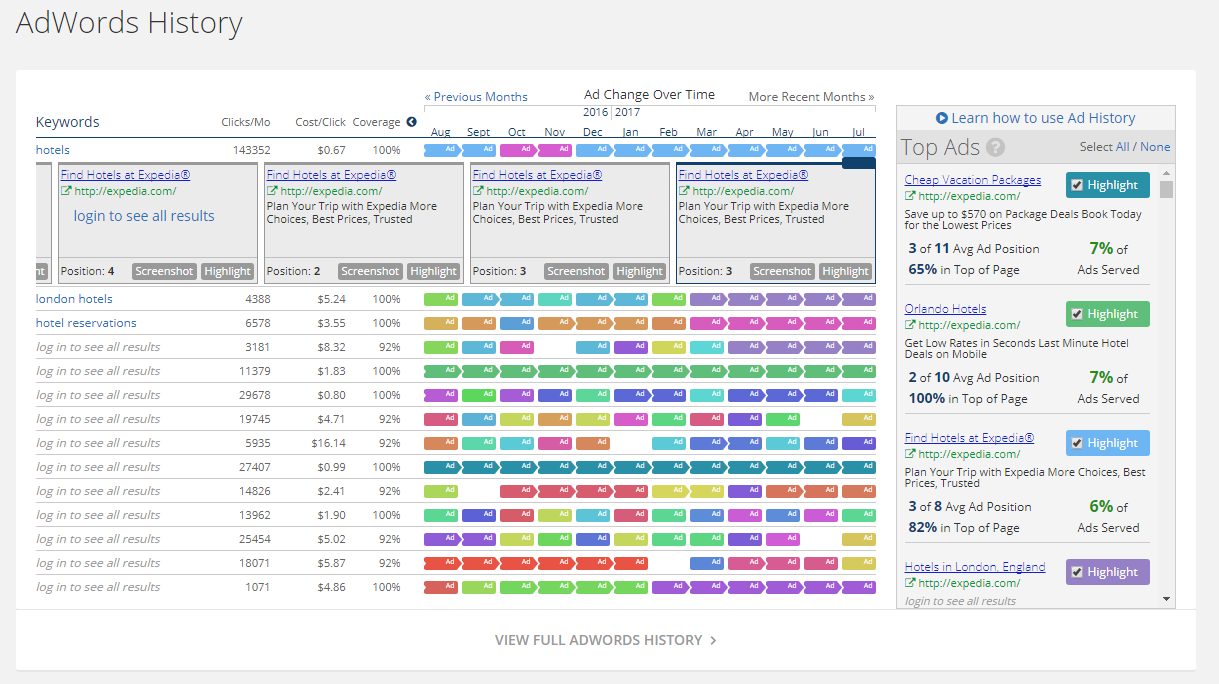Click the Position: 2 label in the ad card
This screenshot has width=1219, height=684.
coord(294,271)
